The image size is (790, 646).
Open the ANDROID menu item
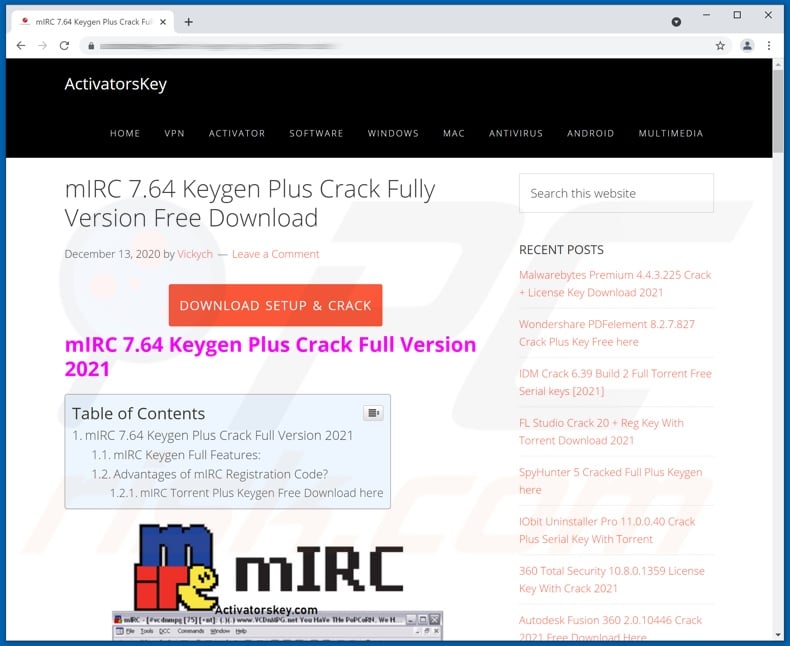(x=590, y=133)
